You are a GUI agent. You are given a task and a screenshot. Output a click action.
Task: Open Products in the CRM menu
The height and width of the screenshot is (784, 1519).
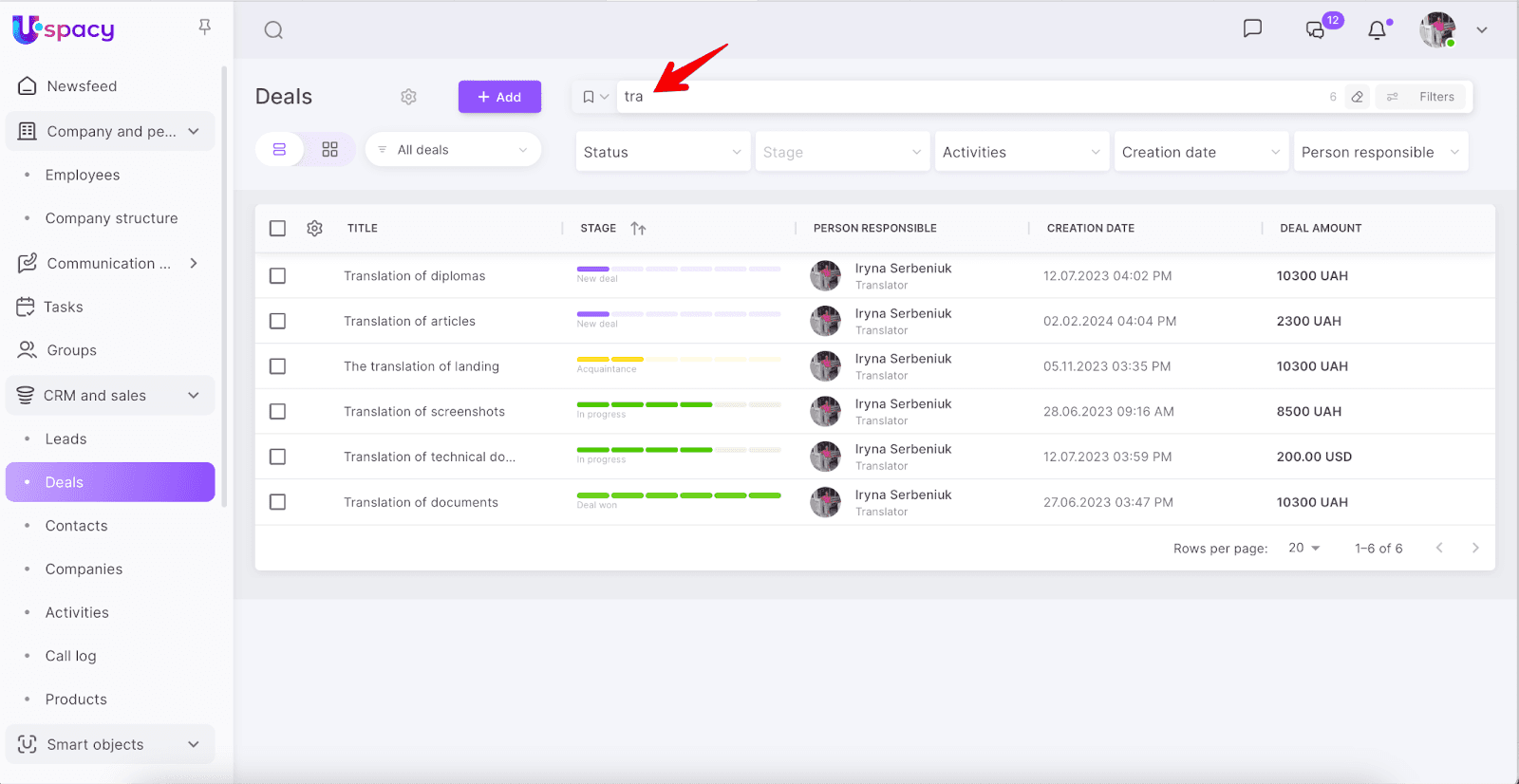[x=76, y=700]
